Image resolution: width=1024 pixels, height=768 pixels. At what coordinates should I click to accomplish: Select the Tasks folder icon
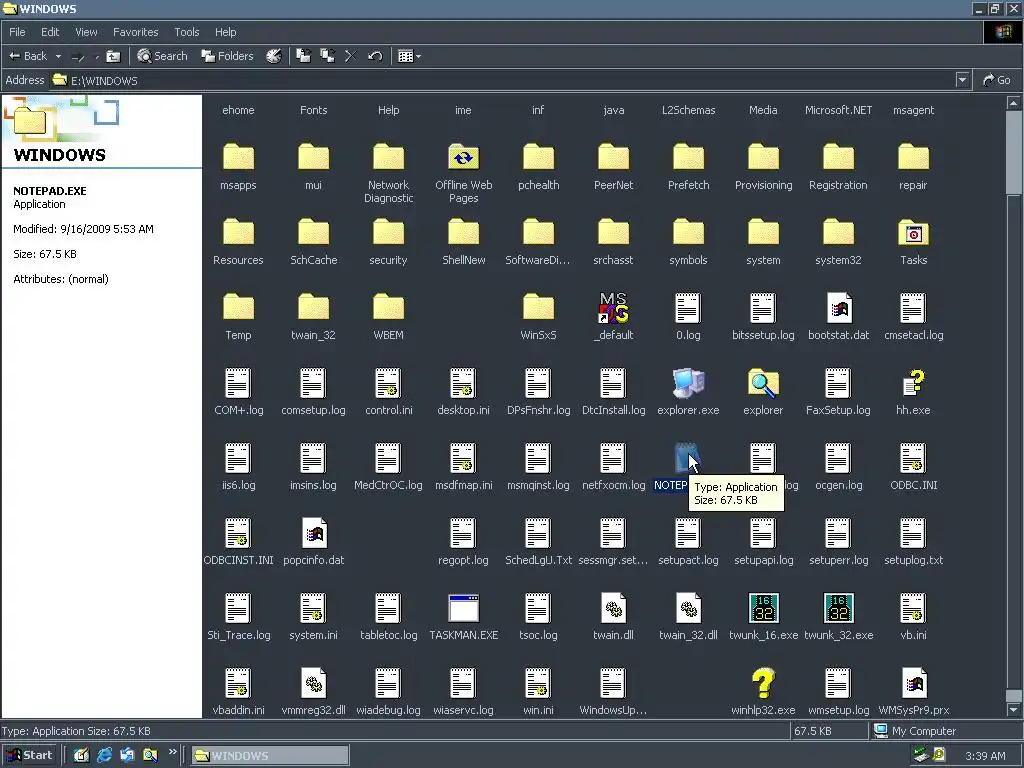click(913, 233)
